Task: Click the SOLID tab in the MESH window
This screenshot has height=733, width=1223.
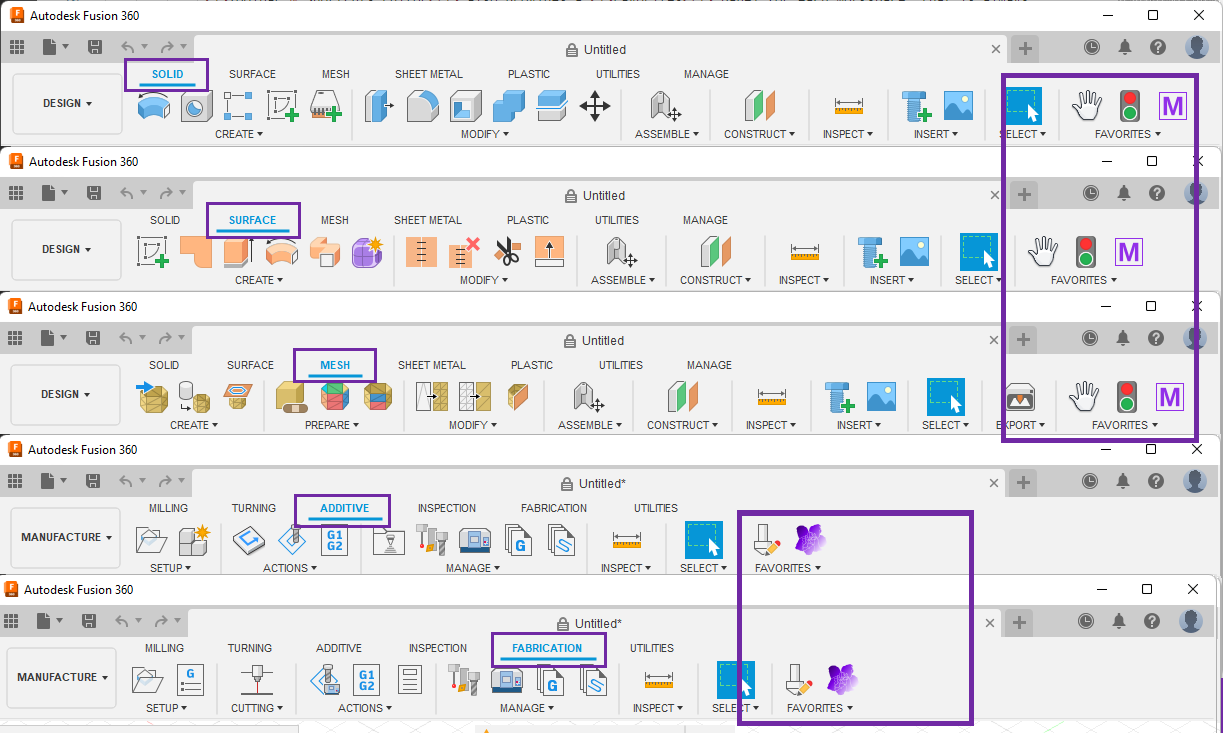Action: [164, 365]
